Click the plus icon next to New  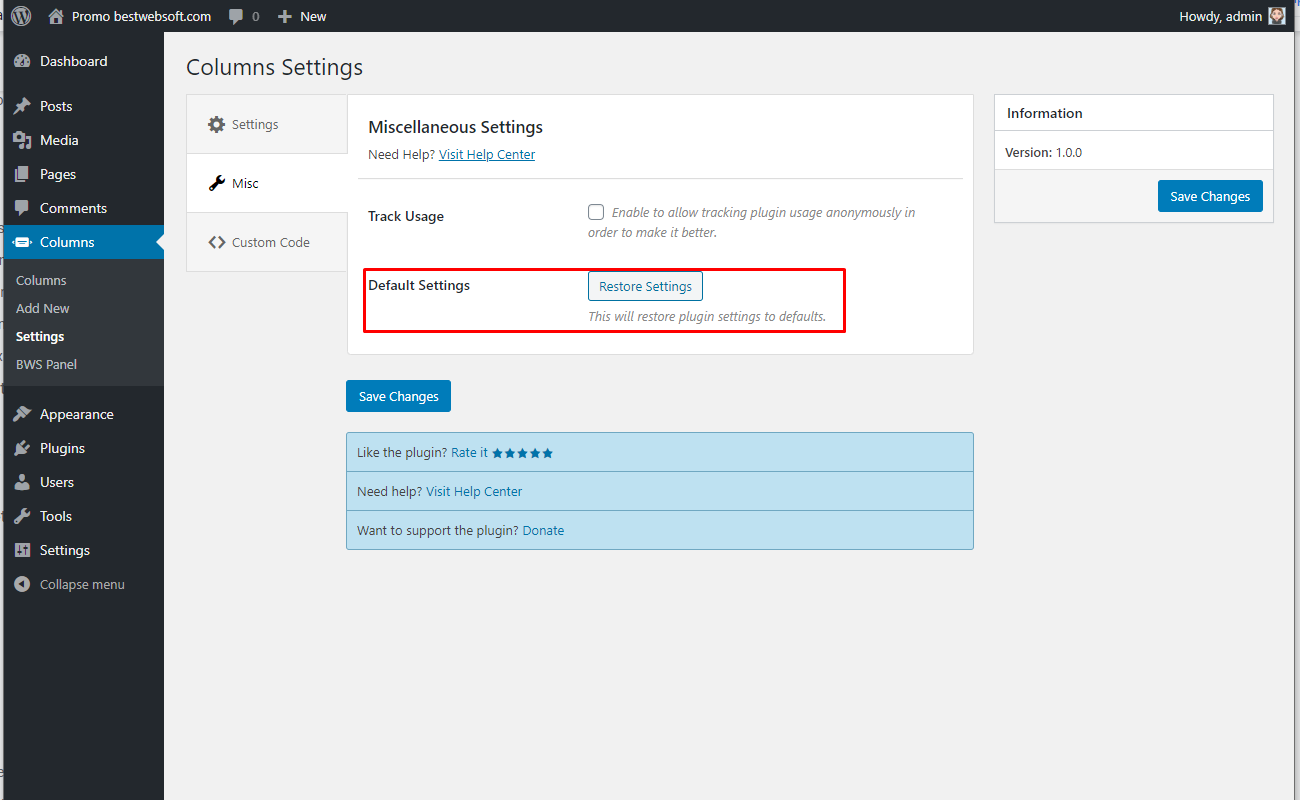click(285, 17)
